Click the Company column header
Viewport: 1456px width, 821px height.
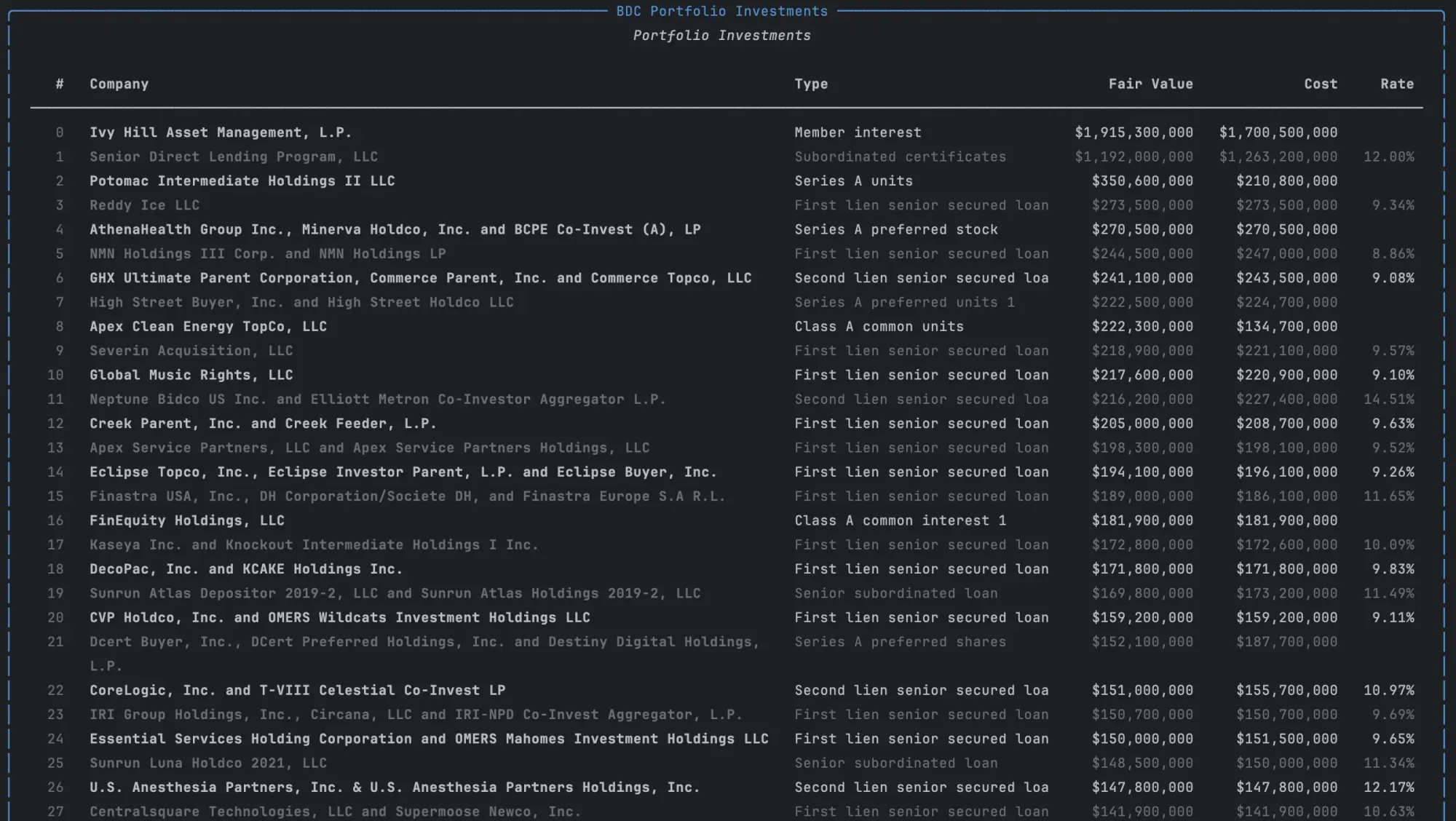click(x=119, y=84)
